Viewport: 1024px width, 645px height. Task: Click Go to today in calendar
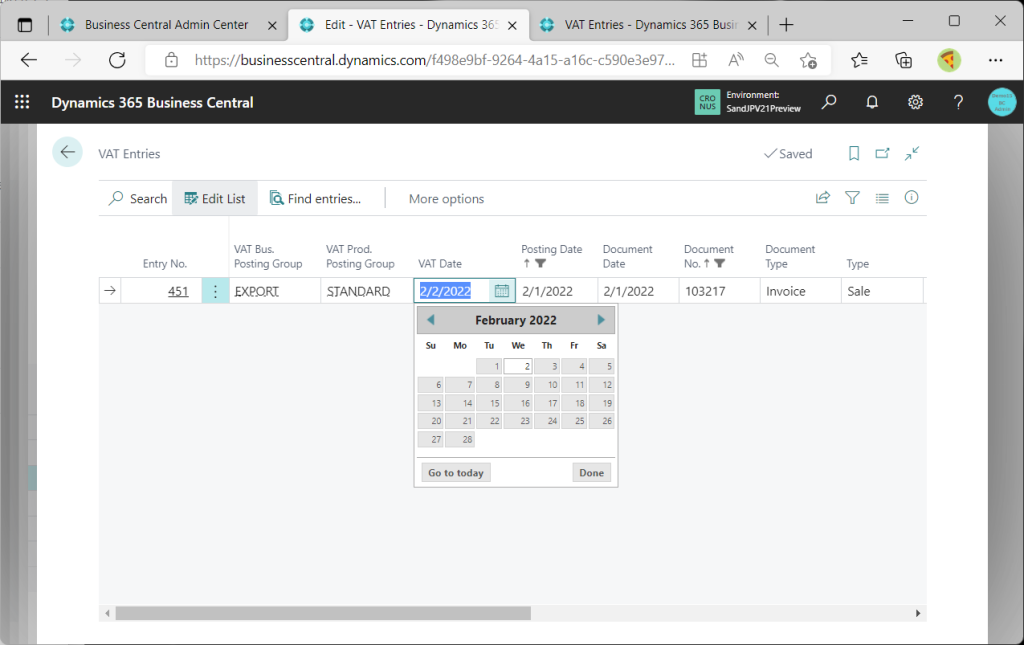(456, 473)
